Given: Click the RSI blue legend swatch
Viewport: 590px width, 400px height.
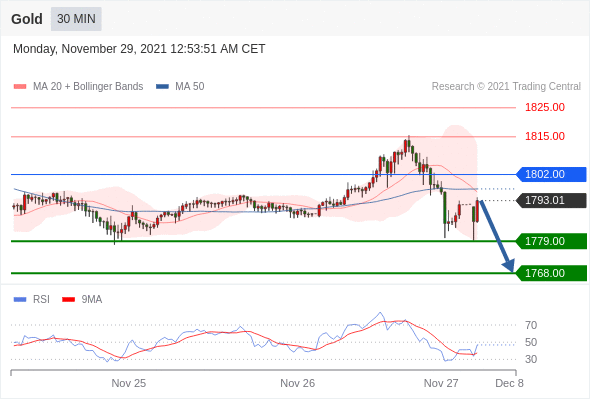Looking at the screenshot, I should (x=20, y=300).
